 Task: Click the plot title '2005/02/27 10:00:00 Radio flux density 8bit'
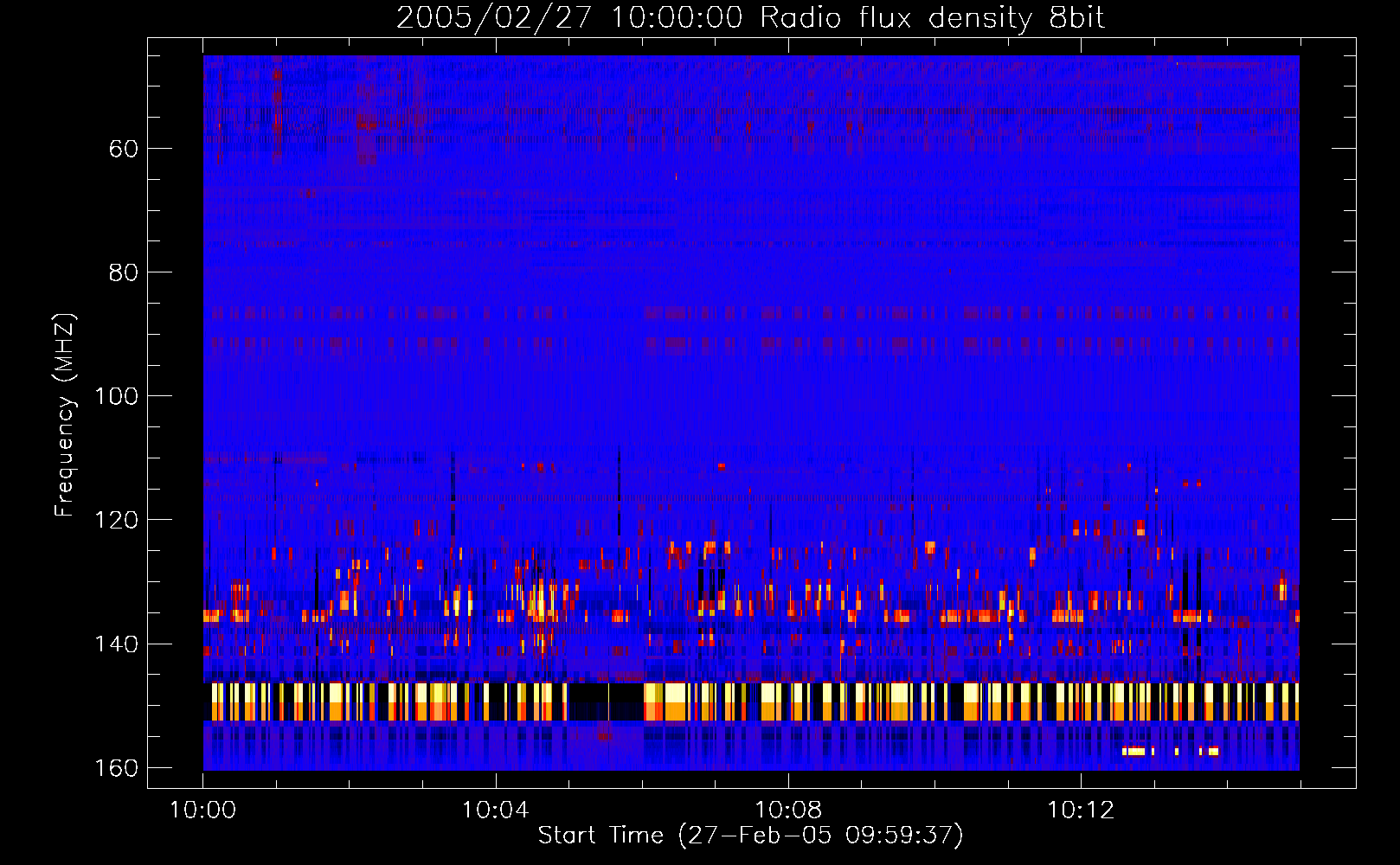[750, 18]
